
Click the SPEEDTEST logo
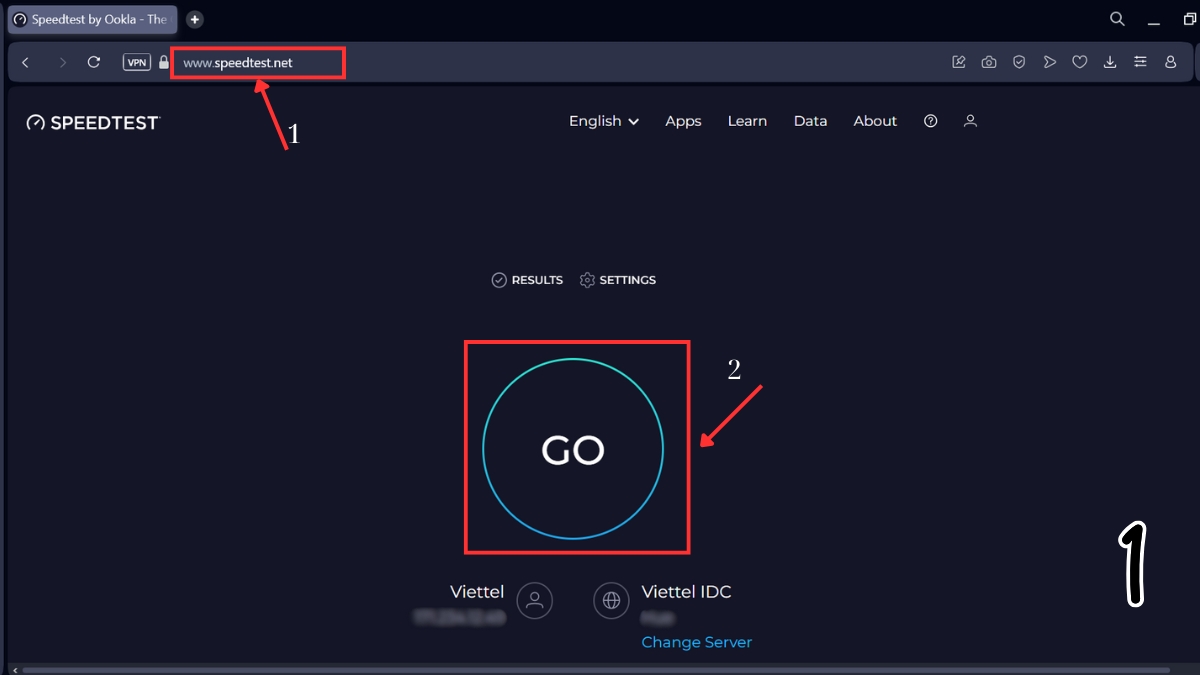click(x=93, y=122)
